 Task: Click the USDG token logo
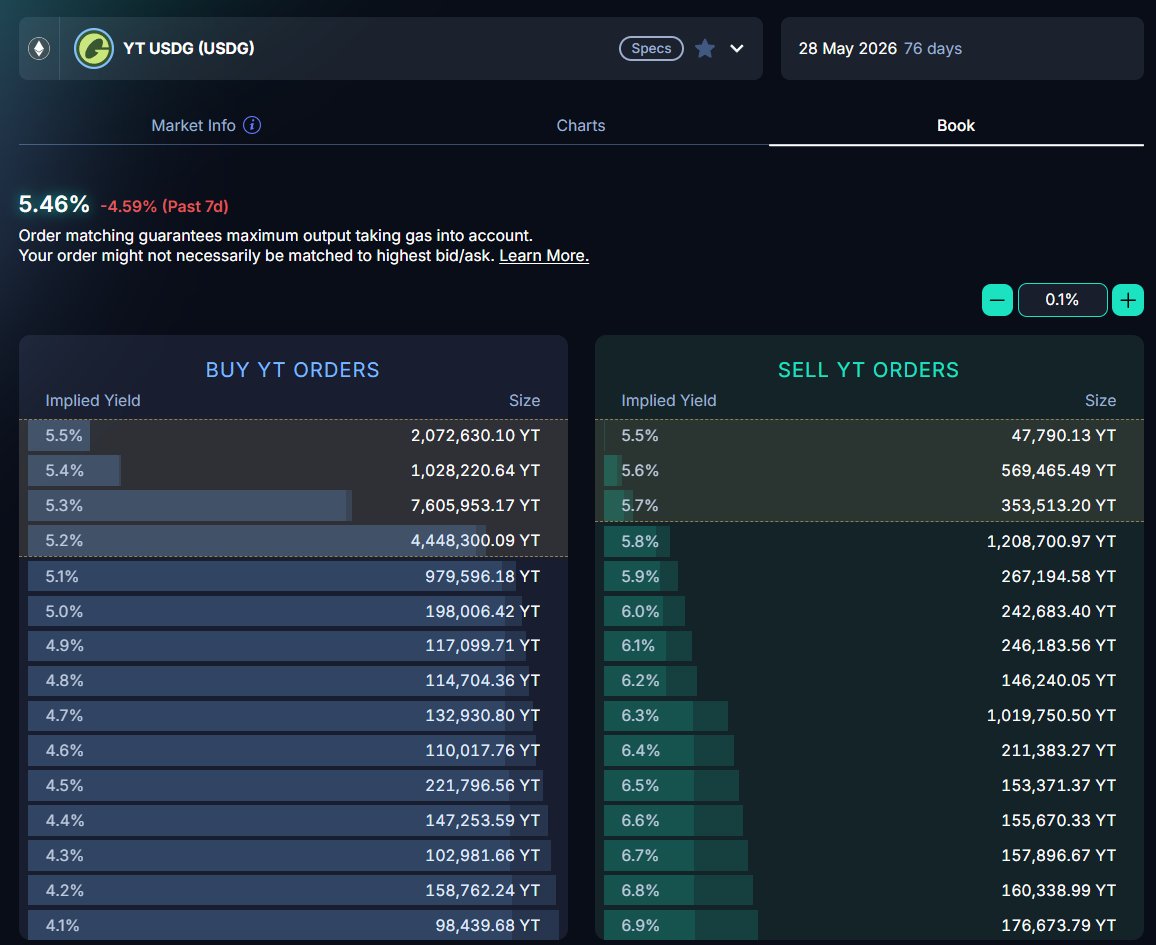tap(94, 49)
